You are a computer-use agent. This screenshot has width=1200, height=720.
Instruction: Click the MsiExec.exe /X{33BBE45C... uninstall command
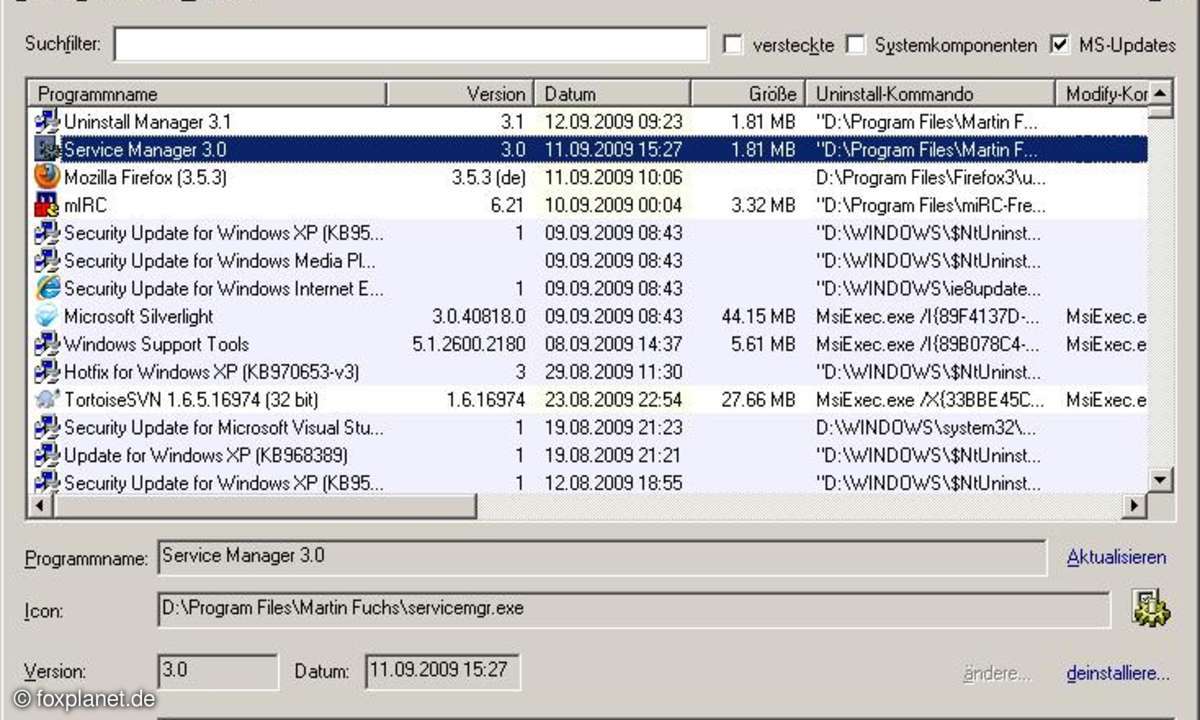point(930,400)
